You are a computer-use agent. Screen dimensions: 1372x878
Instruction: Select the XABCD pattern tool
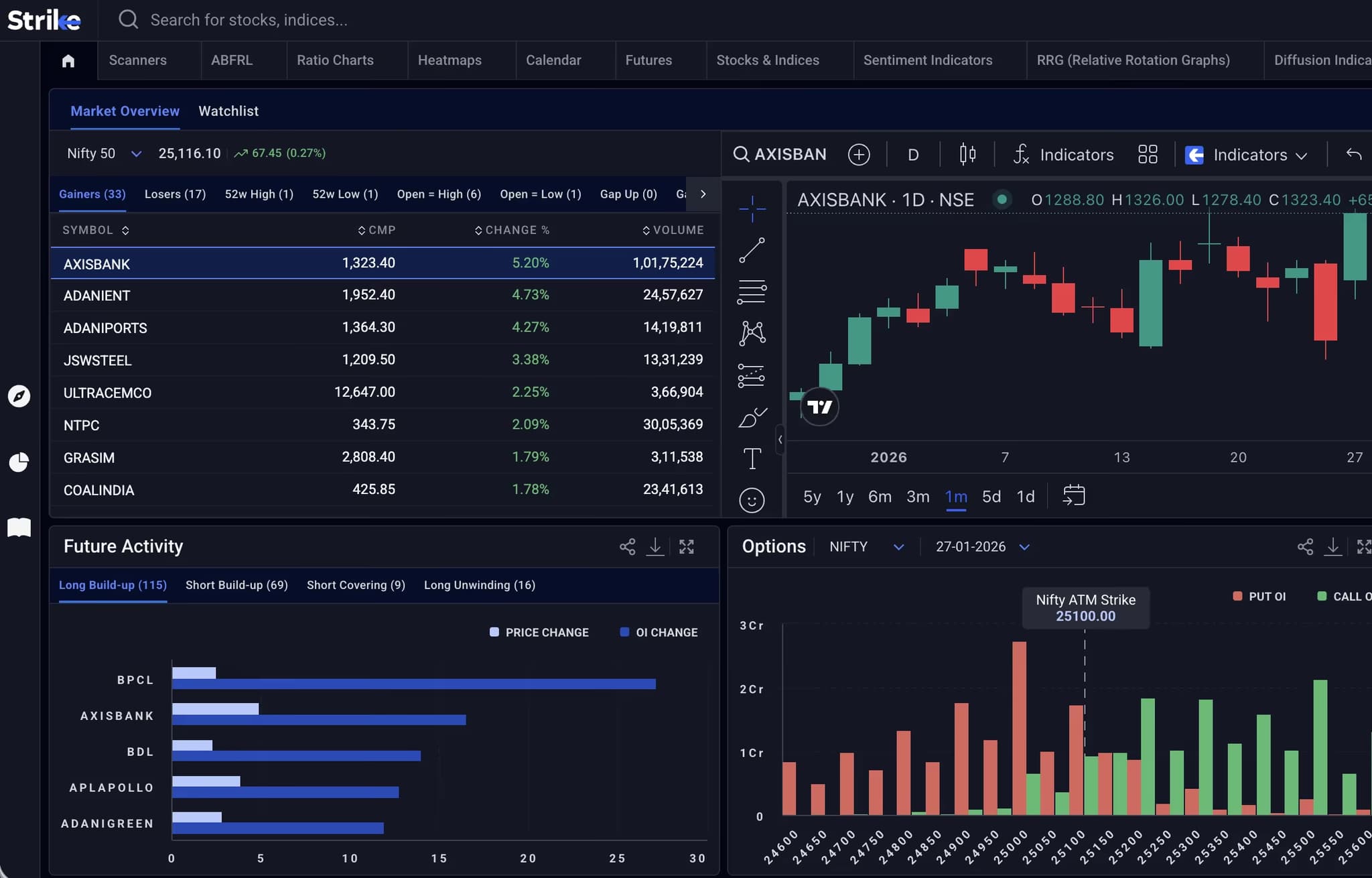coord(752,333)
